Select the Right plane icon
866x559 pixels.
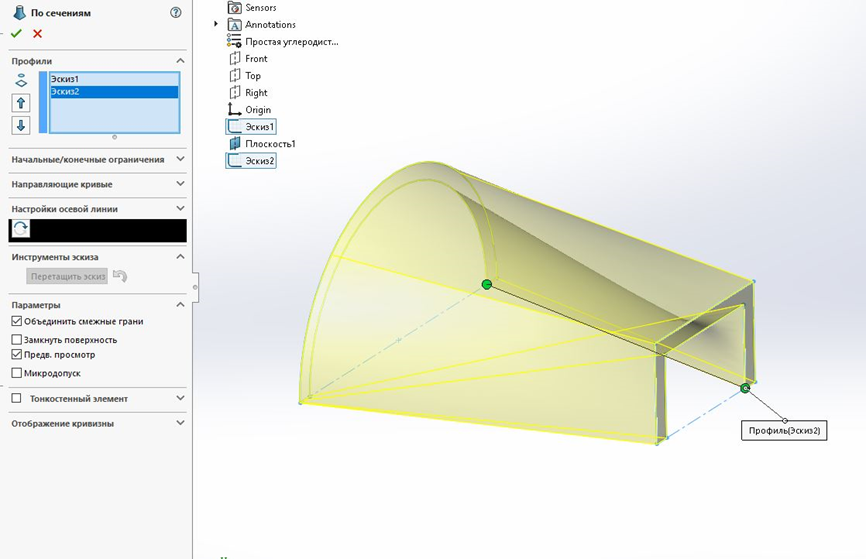tap(235, 92)
